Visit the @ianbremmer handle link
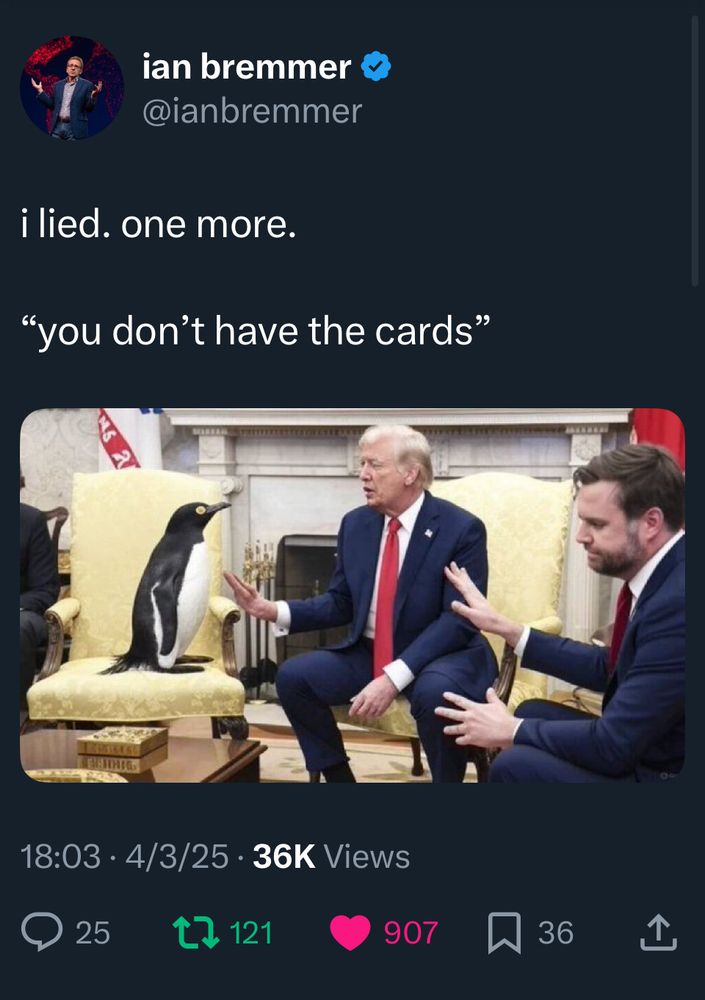This screenshot has height=1000, width=705. click(x=252, y=111)
